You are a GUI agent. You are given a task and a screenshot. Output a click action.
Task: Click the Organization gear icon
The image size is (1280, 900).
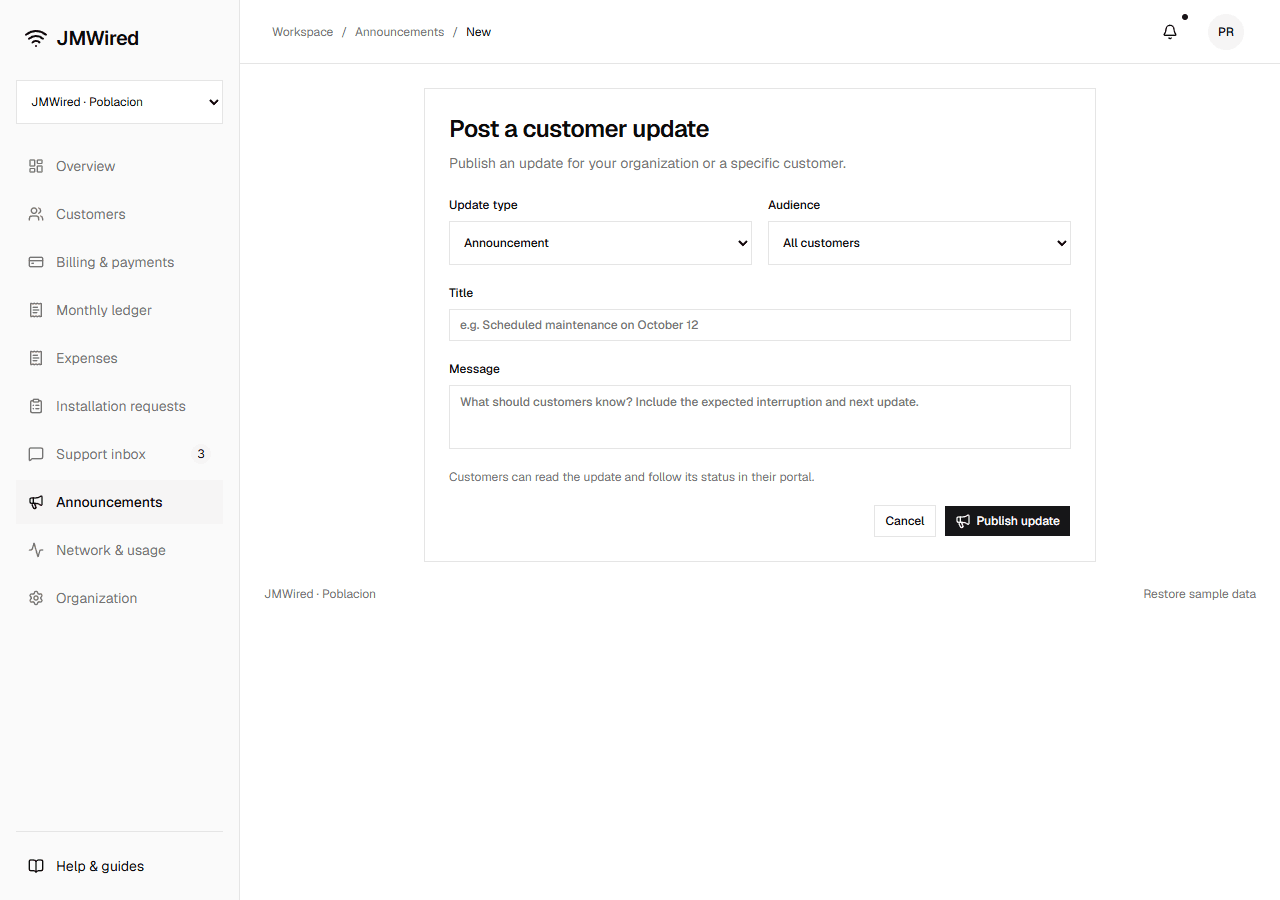pos(36,598)
